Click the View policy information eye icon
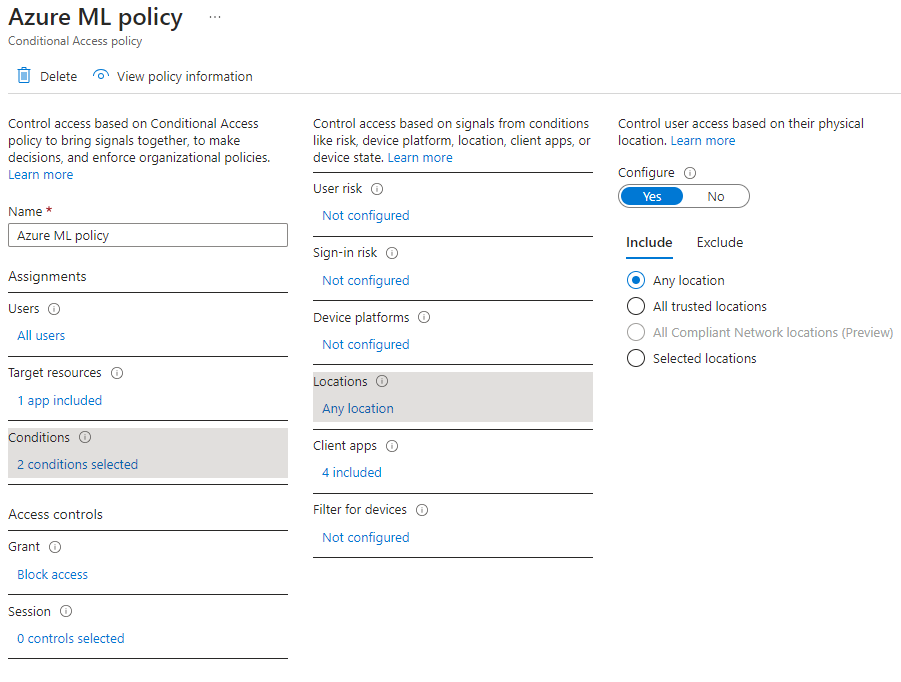This screenshot has height=682, width=901. tap(100, 76)
